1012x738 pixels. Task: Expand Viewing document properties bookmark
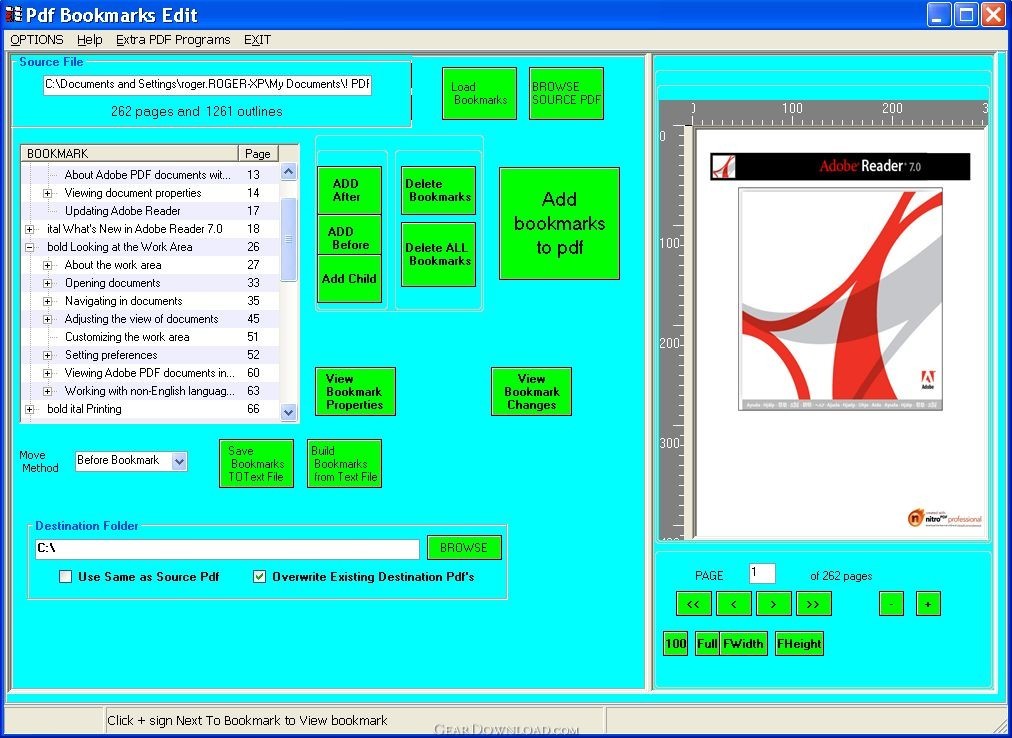point(47,193)
